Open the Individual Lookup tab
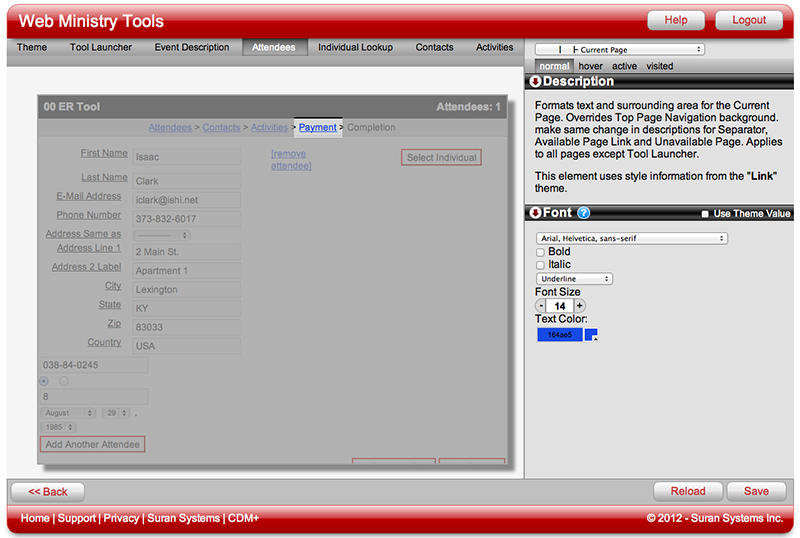 [355, 47]
